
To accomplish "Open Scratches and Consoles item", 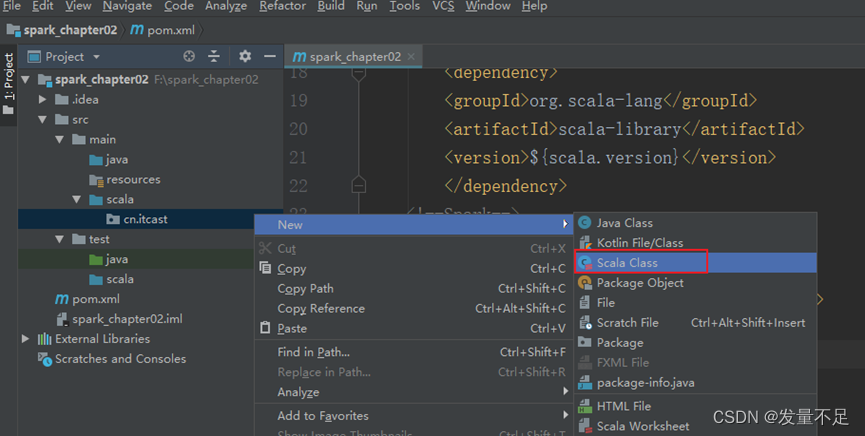I will click(x=120, y=359).
